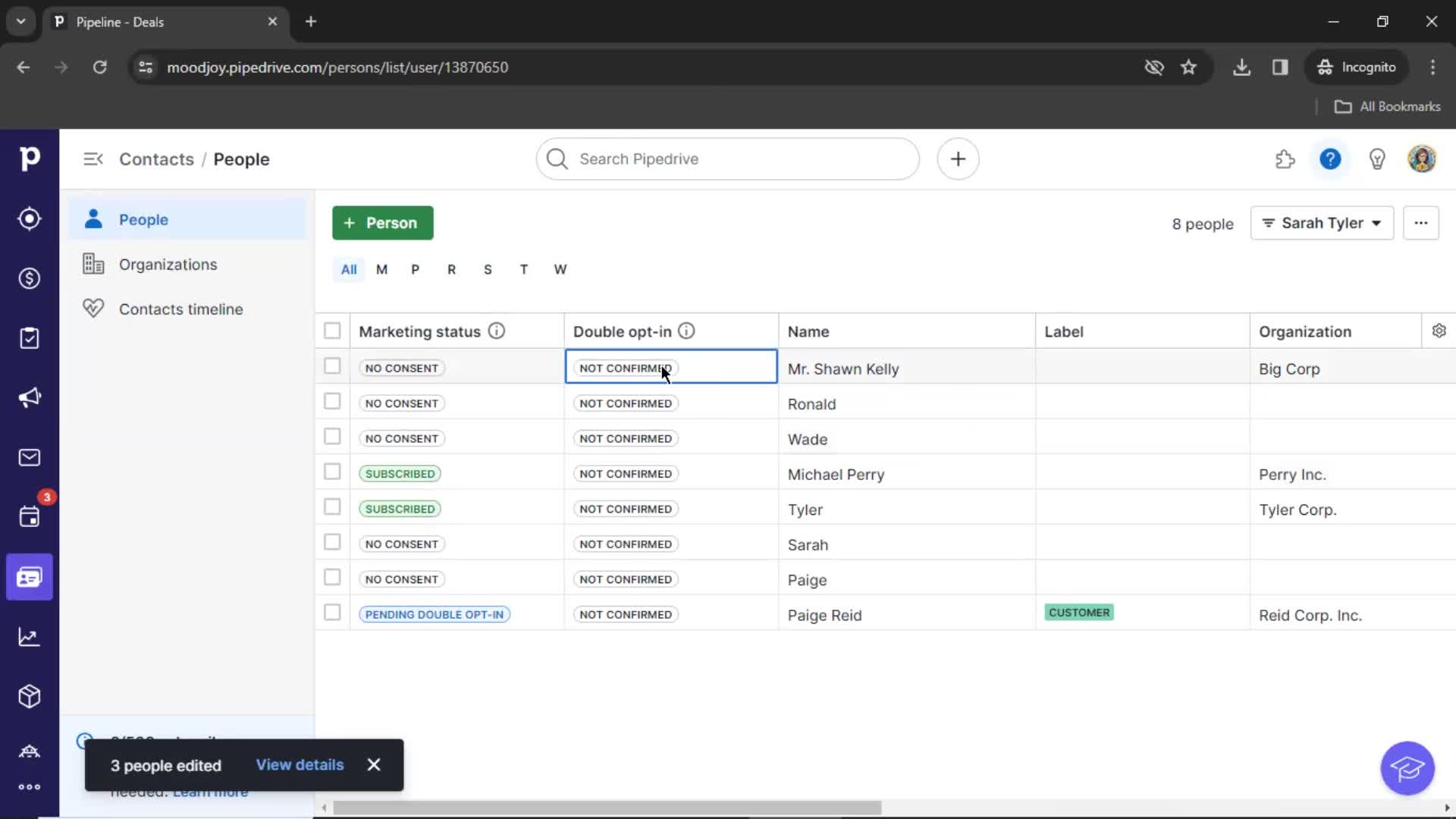
Task: Switch to the People contacts tab
Action: (x=143, y=219)
